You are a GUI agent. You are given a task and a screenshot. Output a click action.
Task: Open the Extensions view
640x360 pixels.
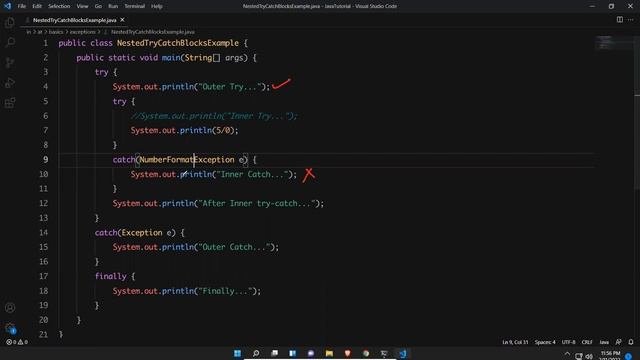(x=10, y=102)
